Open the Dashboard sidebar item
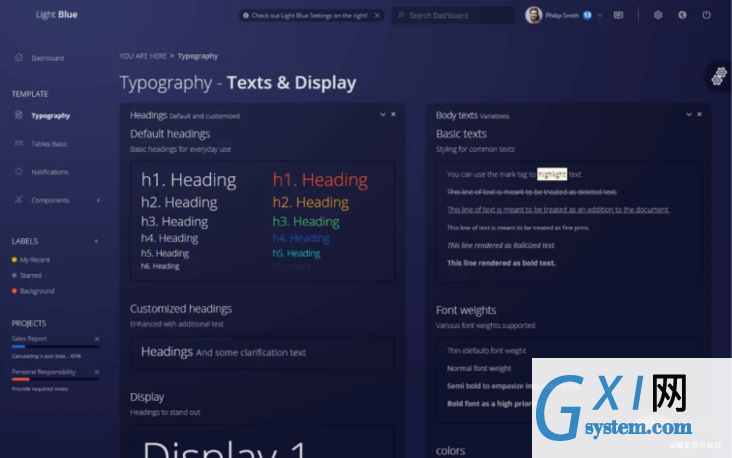 (47, 58)
